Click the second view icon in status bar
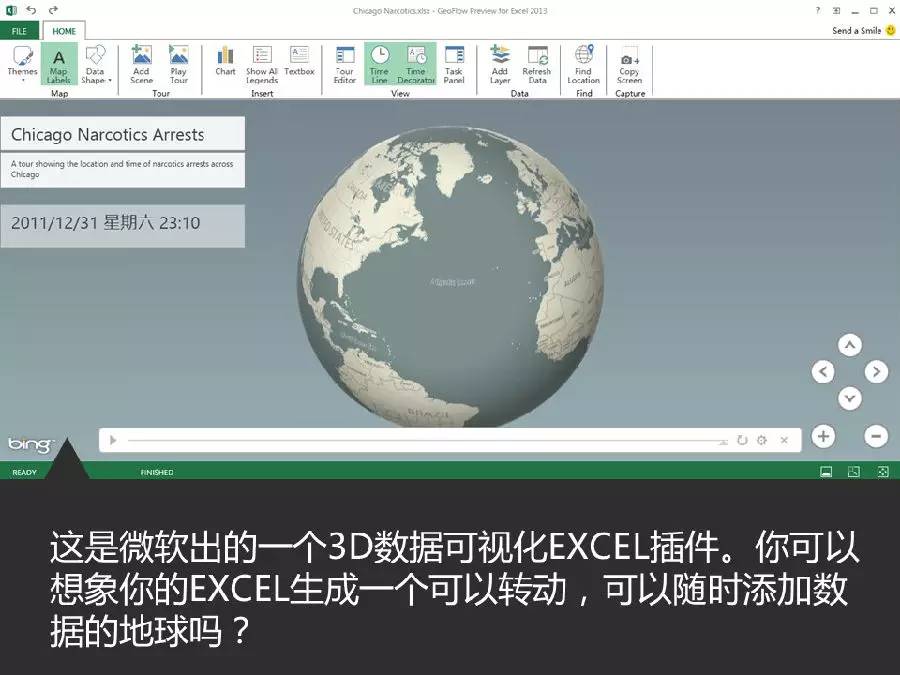The image size is (900, 675). (854, 472)
